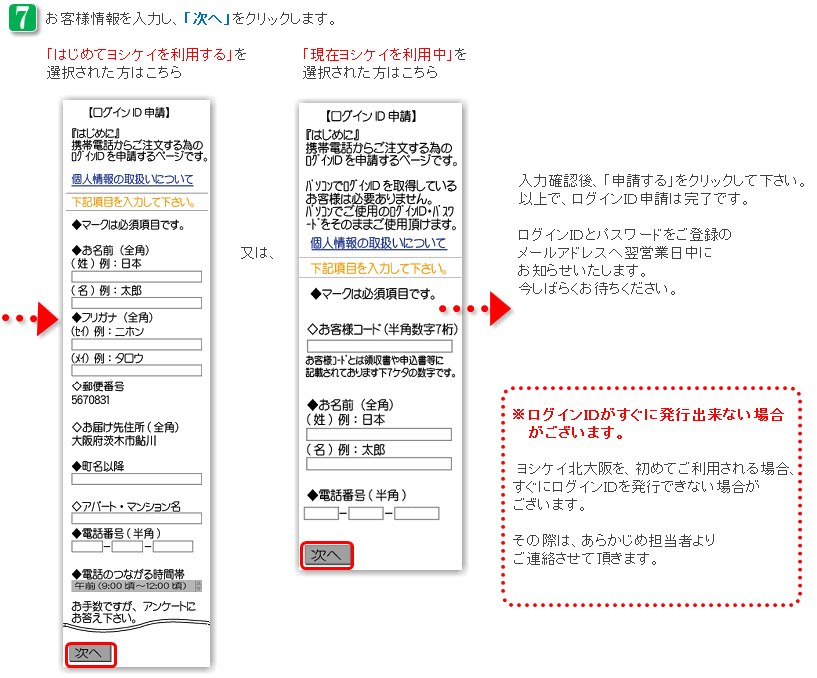The image size is (817, 678).
Task: Click the text "又は、" between the forms
Action: [257, 253]
